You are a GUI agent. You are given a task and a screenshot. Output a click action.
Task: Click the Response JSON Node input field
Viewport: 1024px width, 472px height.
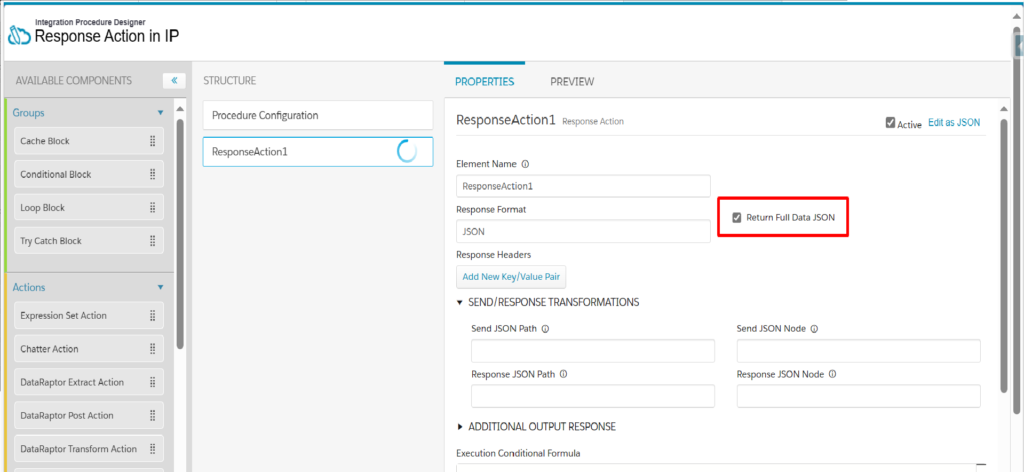859,396
